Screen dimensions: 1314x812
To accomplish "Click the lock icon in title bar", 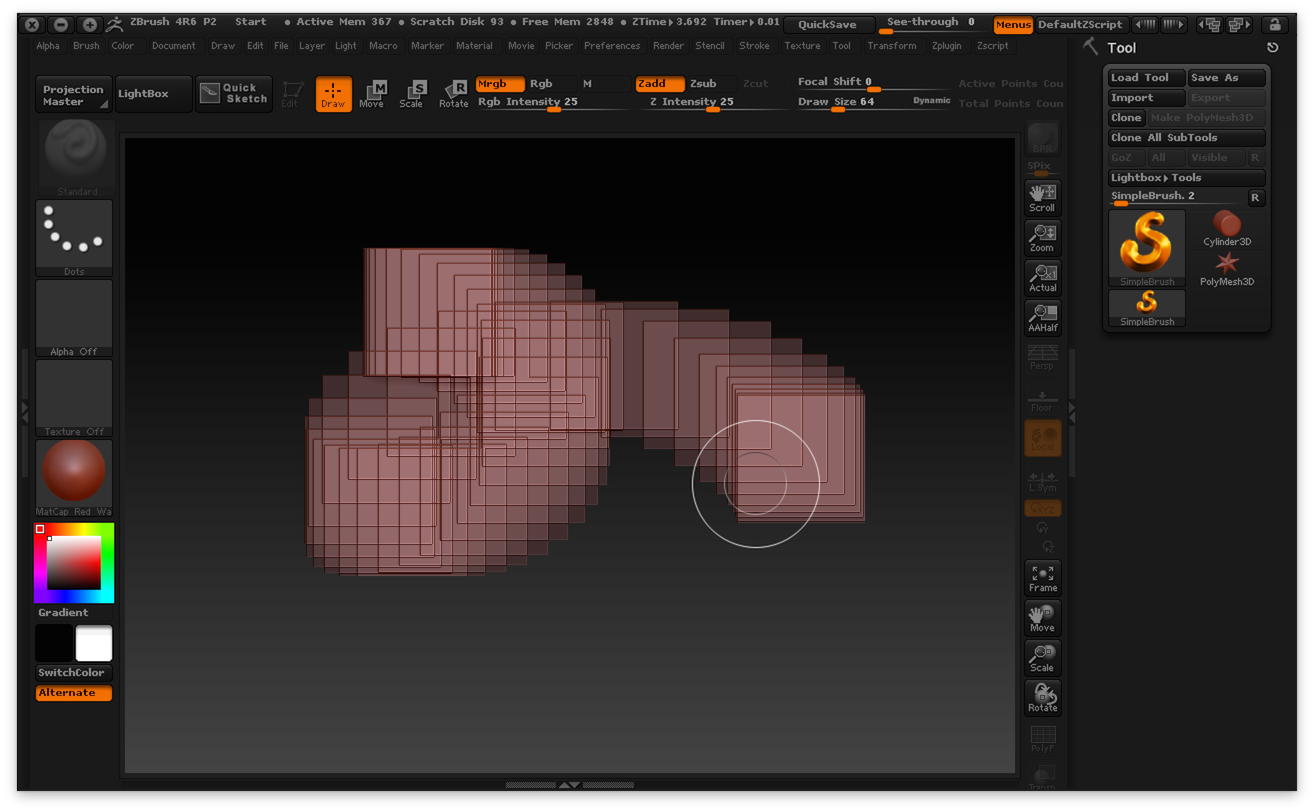I will pyautogui.click(x=1273, y=25).
